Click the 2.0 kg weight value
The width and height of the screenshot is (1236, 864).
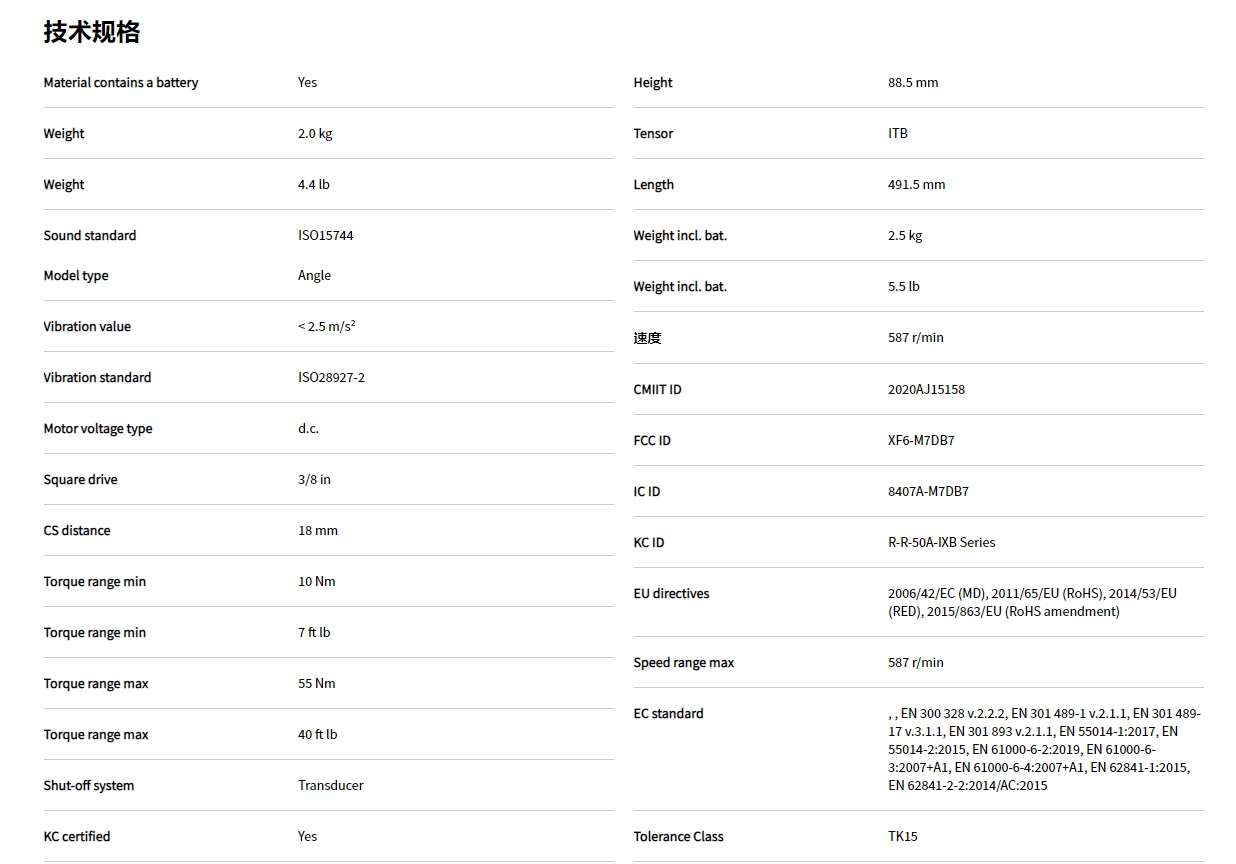(315, 133)
